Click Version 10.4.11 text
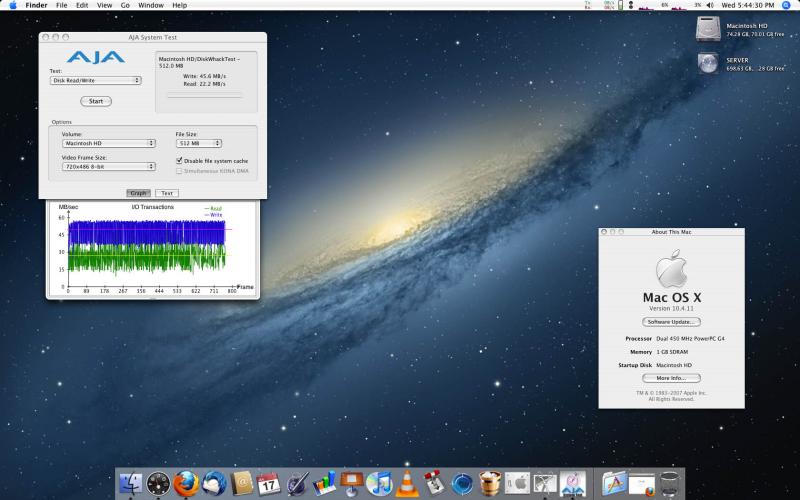This screenshot has height=500, width=800. click(x=671, y=309)
